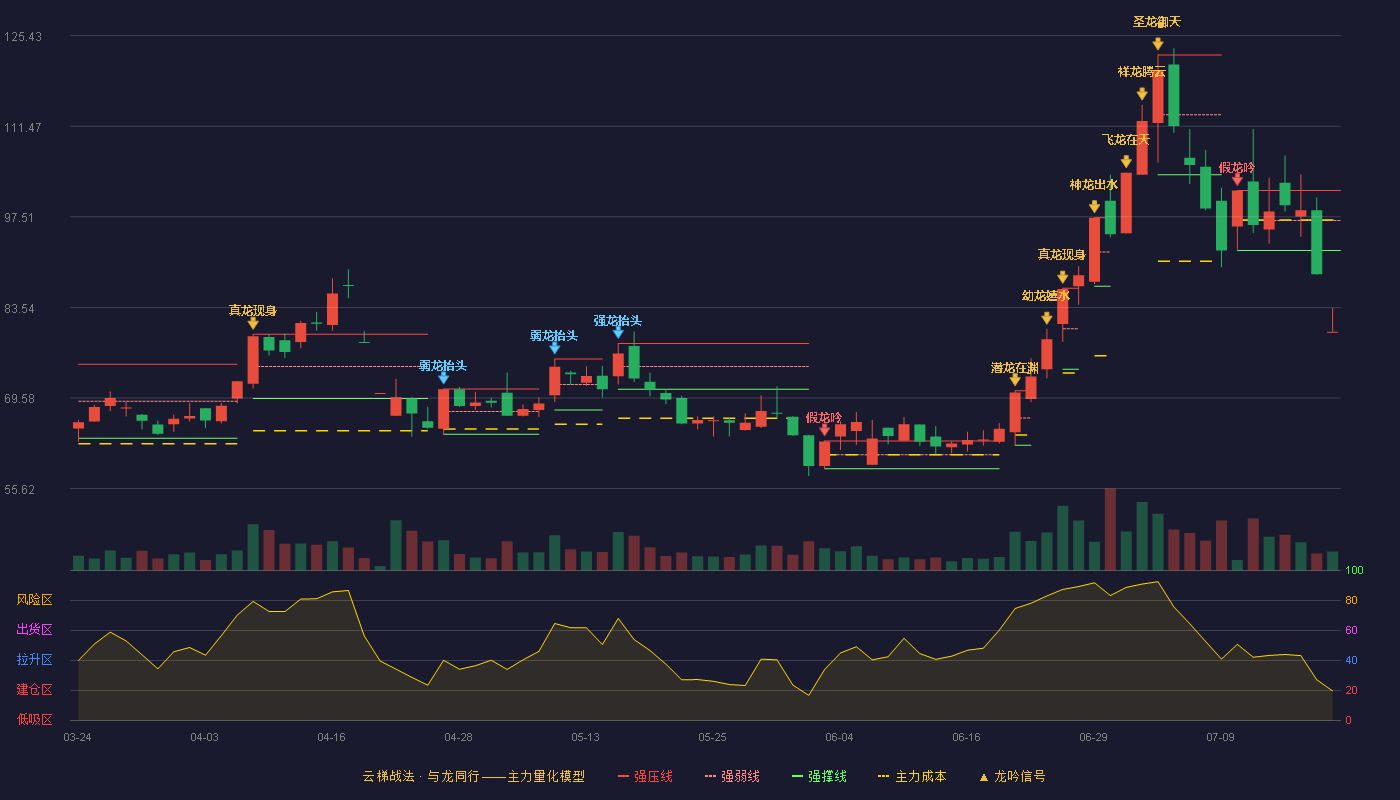The image size is (1400, 800).
Task: Click the red 假龙吟 arrow near 06-04
Action: coord(824,430)
